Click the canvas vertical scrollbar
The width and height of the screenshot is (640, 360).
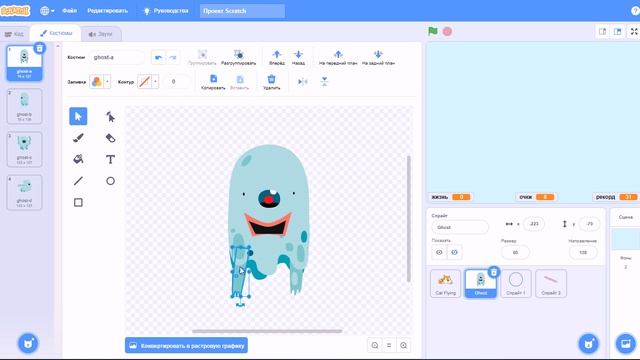click(x=409, y=219)
